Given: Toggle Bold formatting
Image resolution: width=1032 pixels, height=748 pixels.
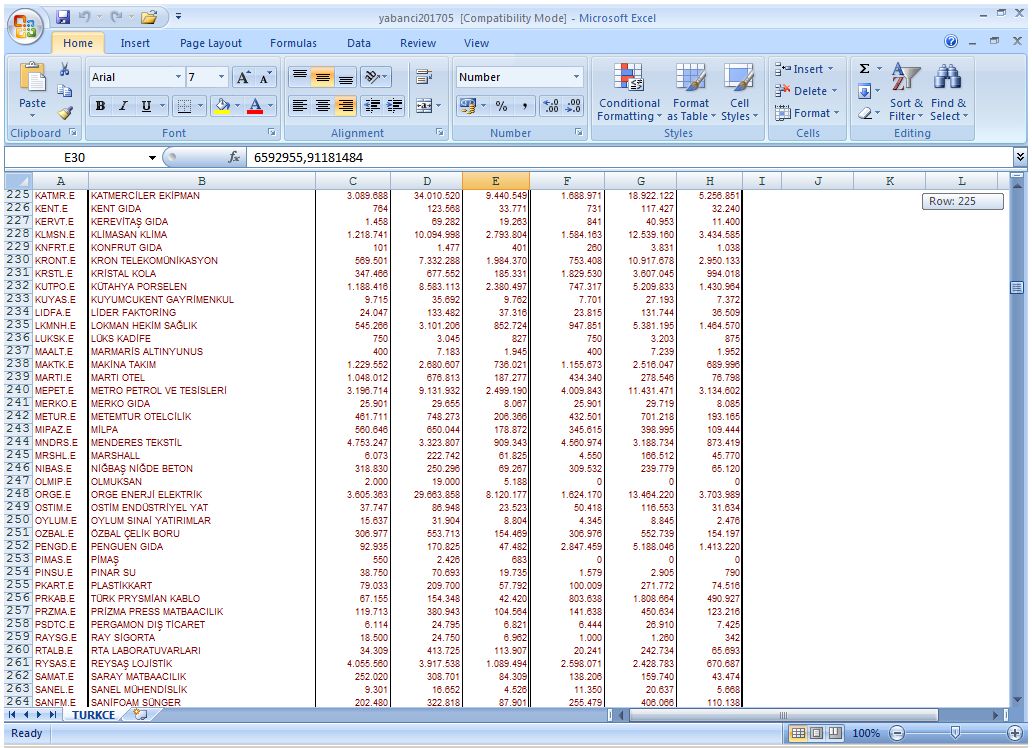Looking at the screenshot, I should coord(100,105).
